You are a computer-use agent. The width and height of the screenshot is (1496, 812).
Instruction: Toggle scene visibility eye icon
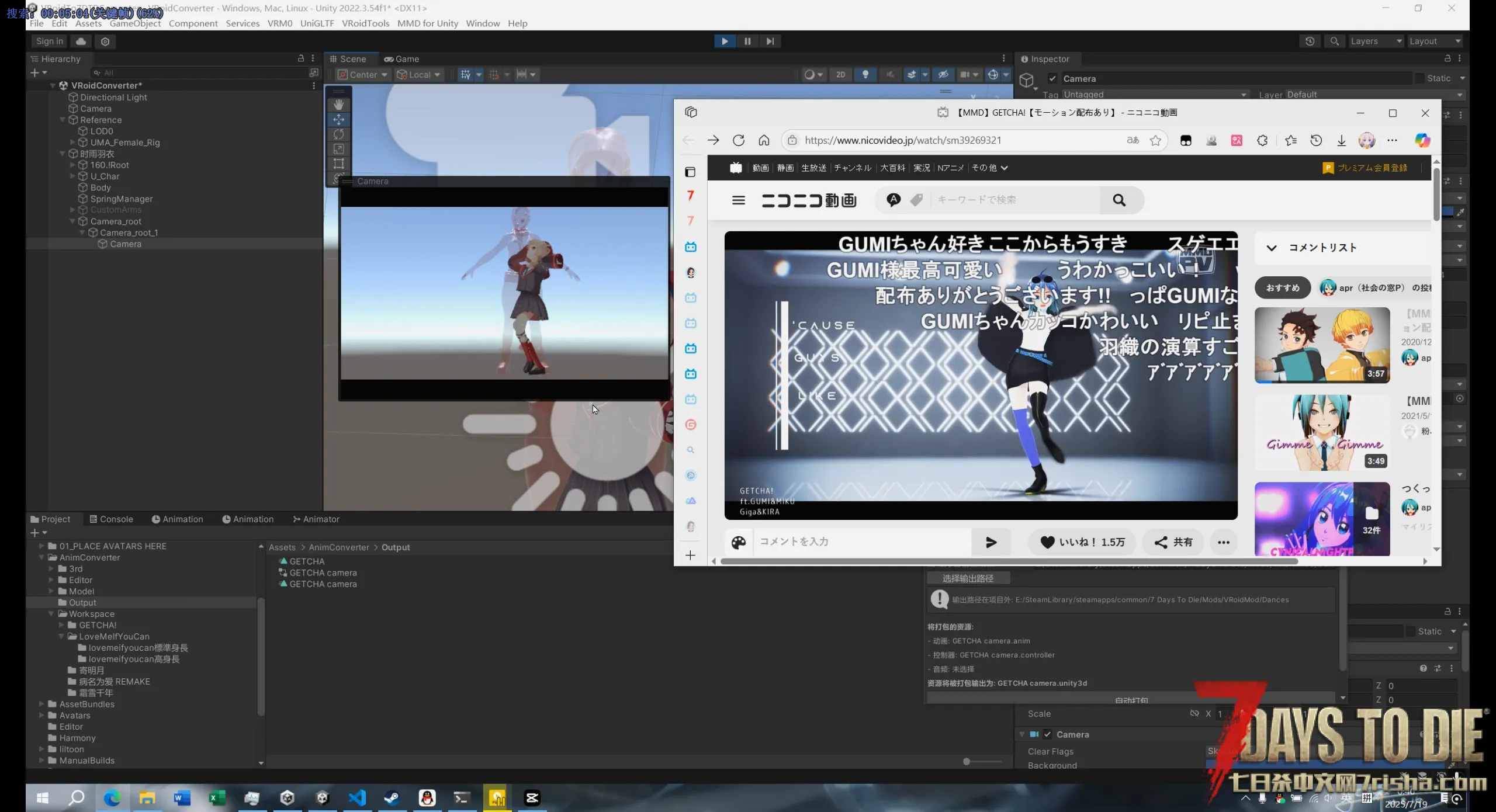pos(943,74)
